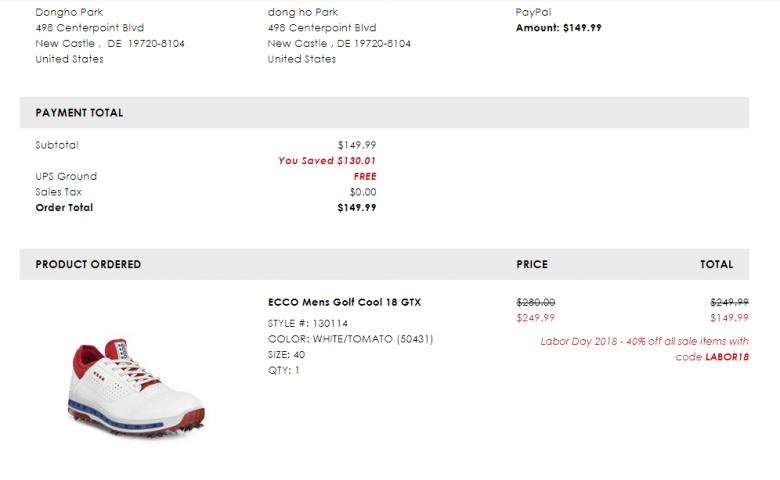Click the $249.99 sale price in red
780x480 pixels.
click(x=535, y=318)
